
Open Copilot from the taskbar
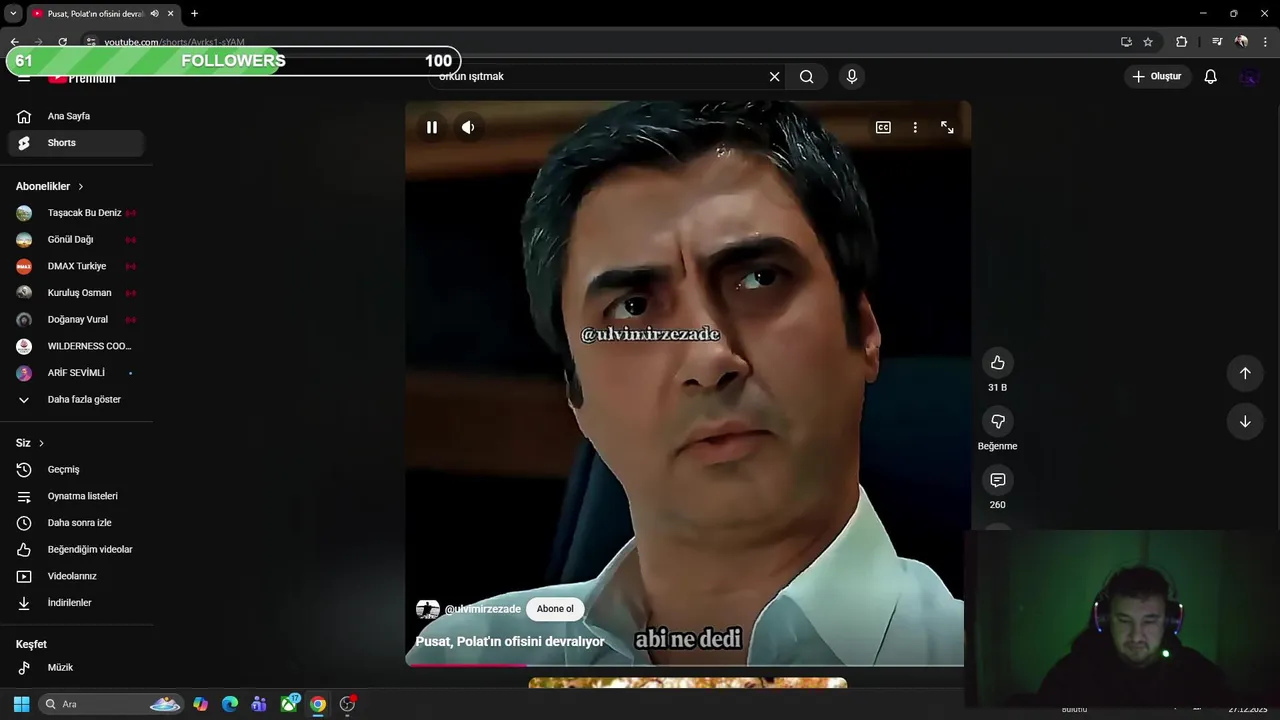pyautogui.click(x=201, y=704)
